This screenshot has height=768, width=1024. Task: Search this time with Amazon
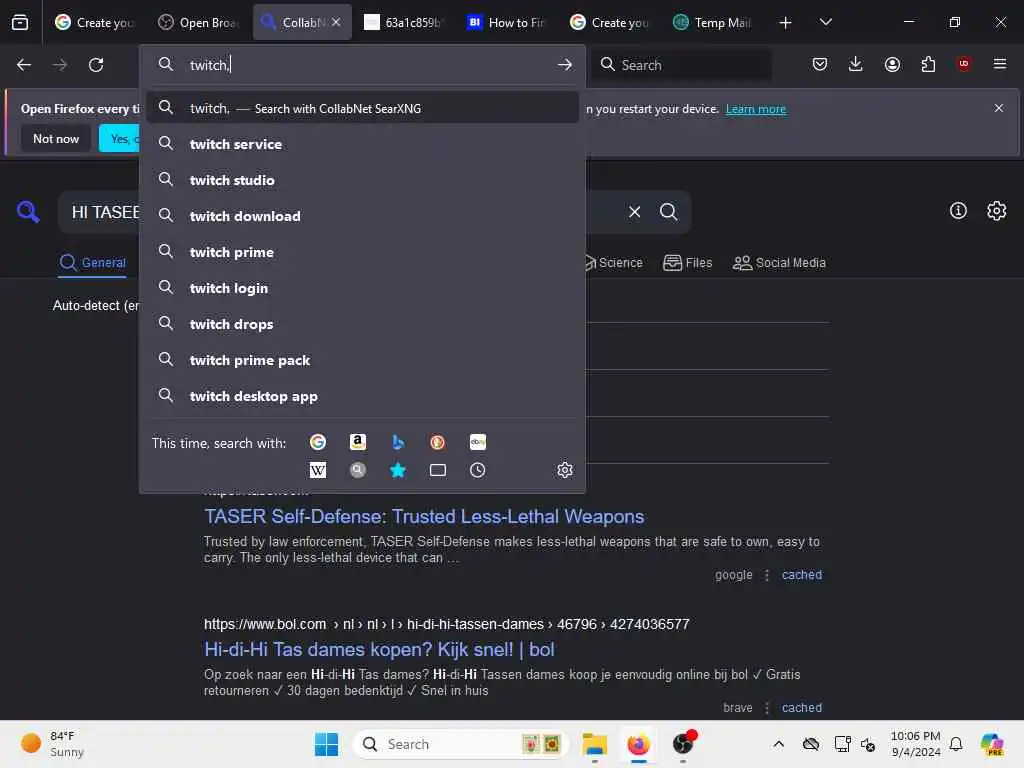point(357,442)
